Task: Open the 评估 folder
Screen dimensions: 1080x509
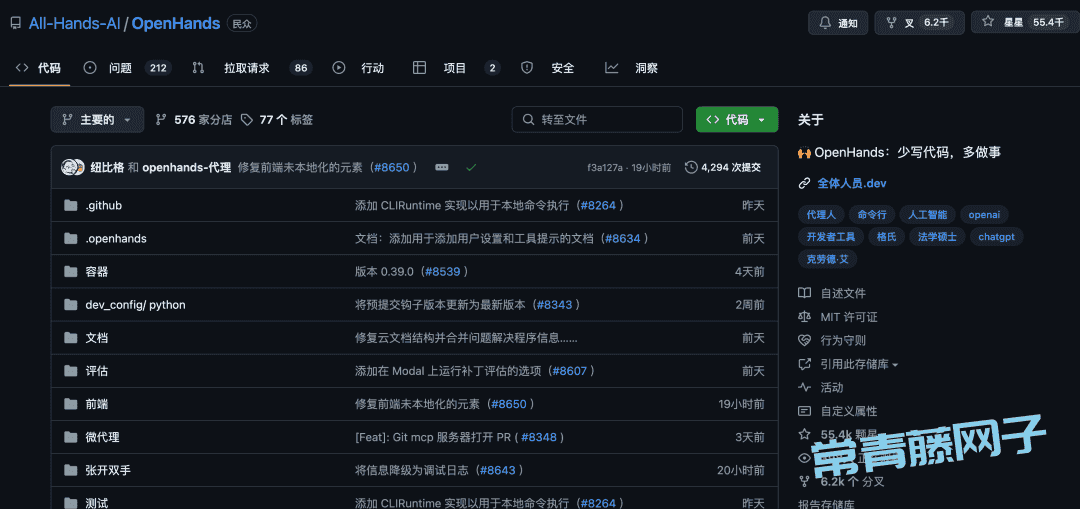Action: coord(96,371)
